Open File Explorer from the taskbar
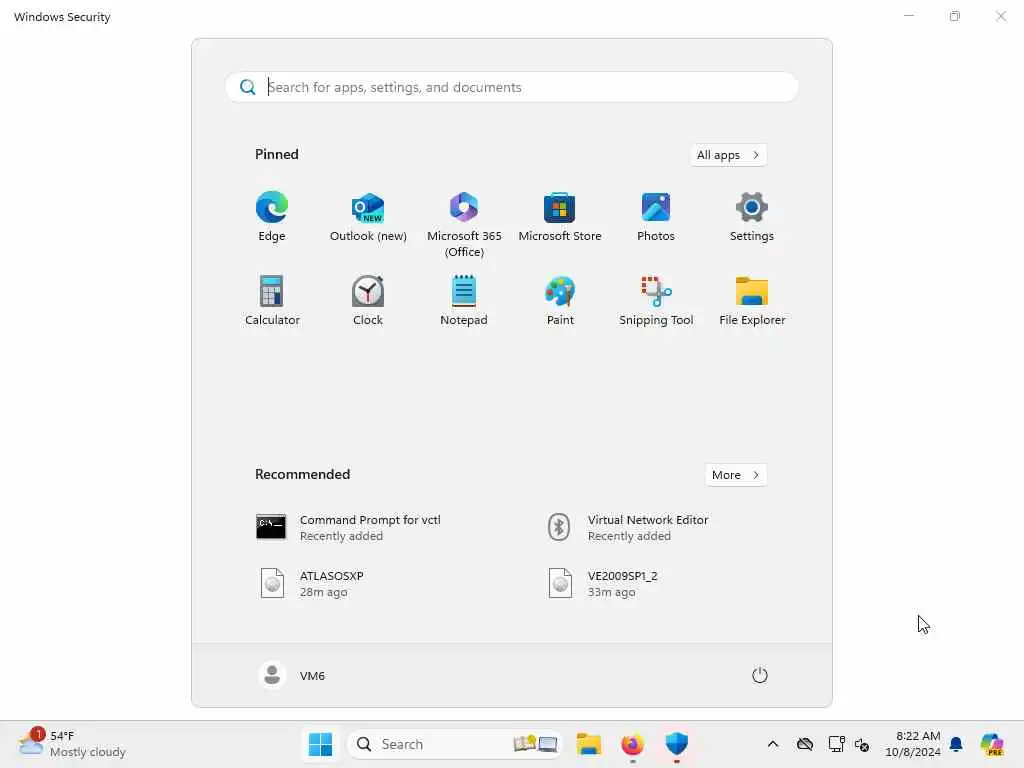Screen dimensions: 1024x768 point(588,744)
